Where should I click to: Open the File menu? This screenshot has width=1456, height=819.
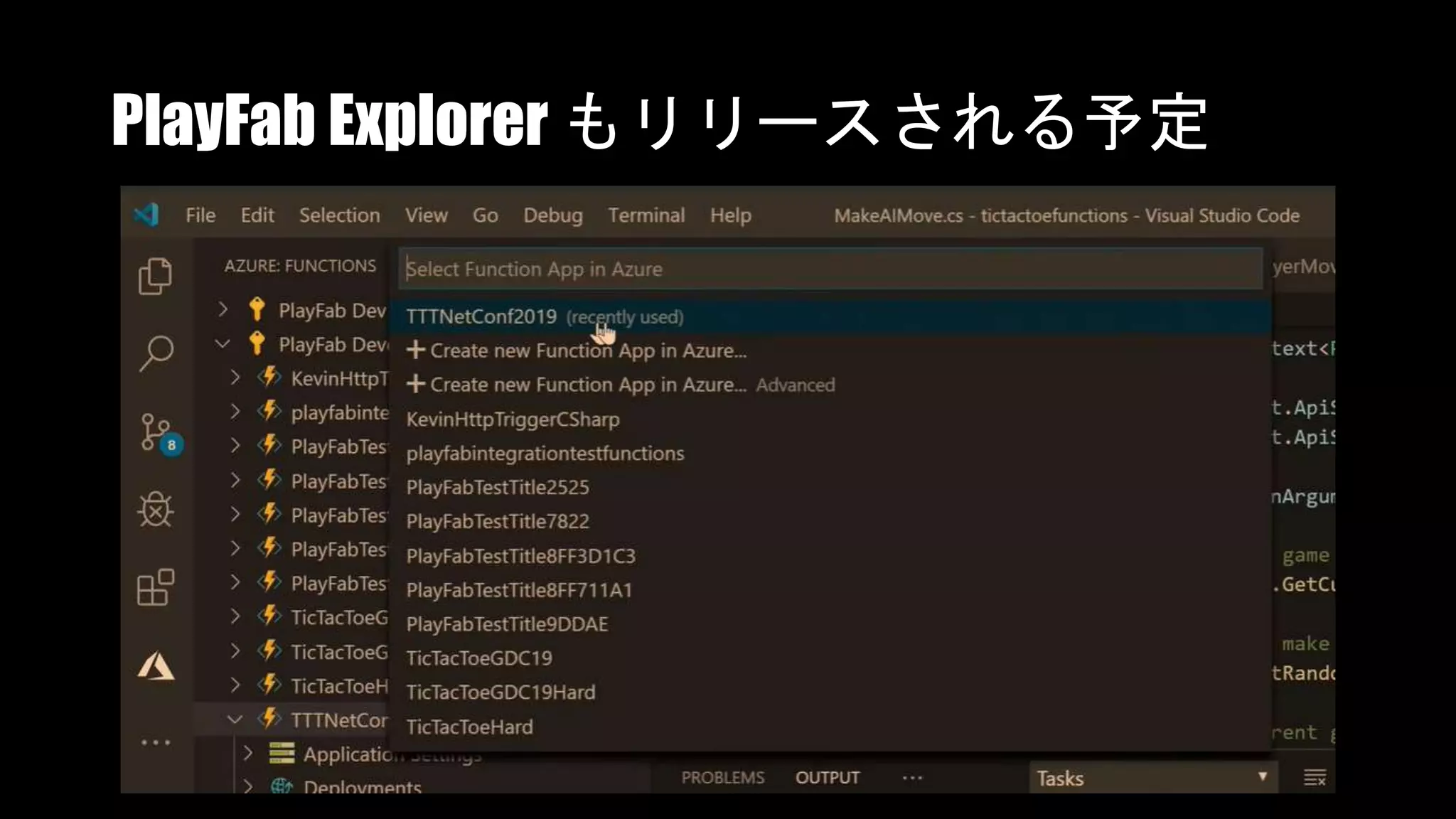pyautogui.click(x=200, y=215)
